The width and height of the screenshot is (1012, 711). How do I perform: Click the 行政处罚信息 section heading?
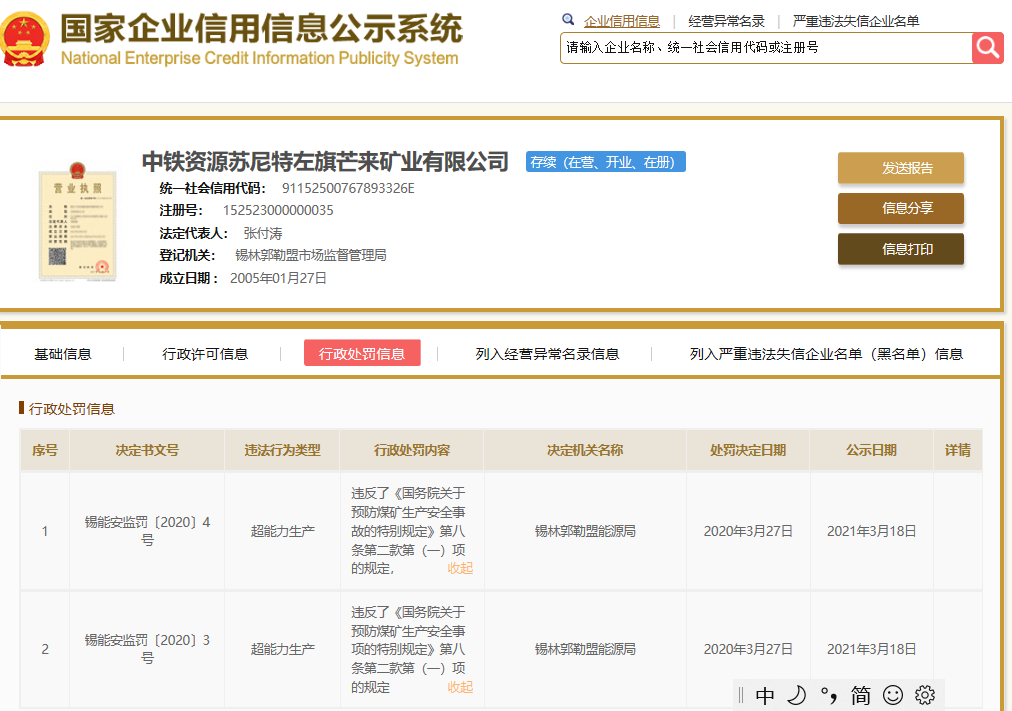click(x=72, y=409)
